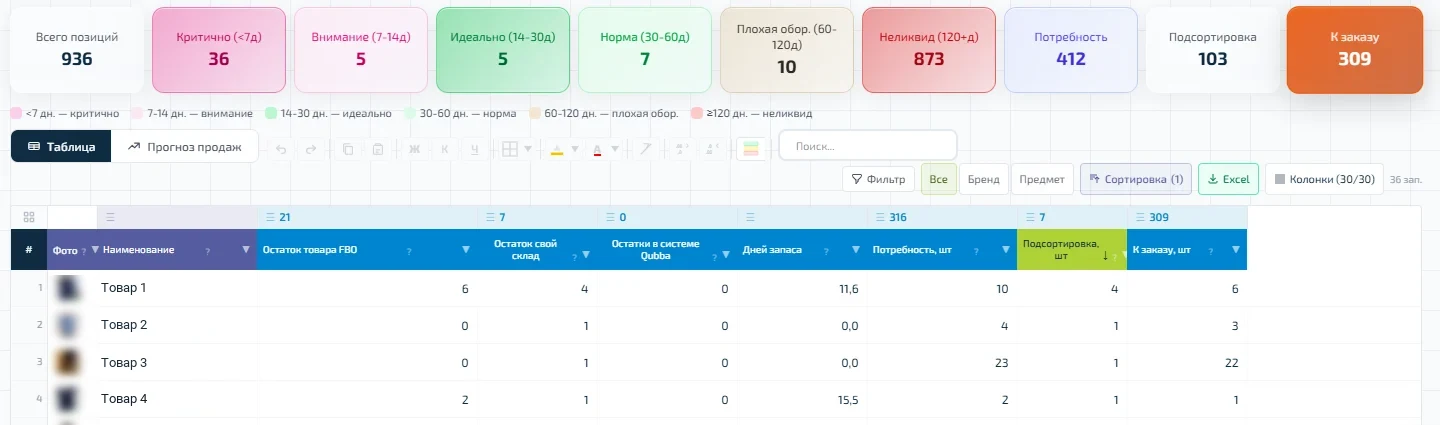The image size is (1440, 425).
Task: Click the menu lines icon above Потребность total 316
Action: 880,217
